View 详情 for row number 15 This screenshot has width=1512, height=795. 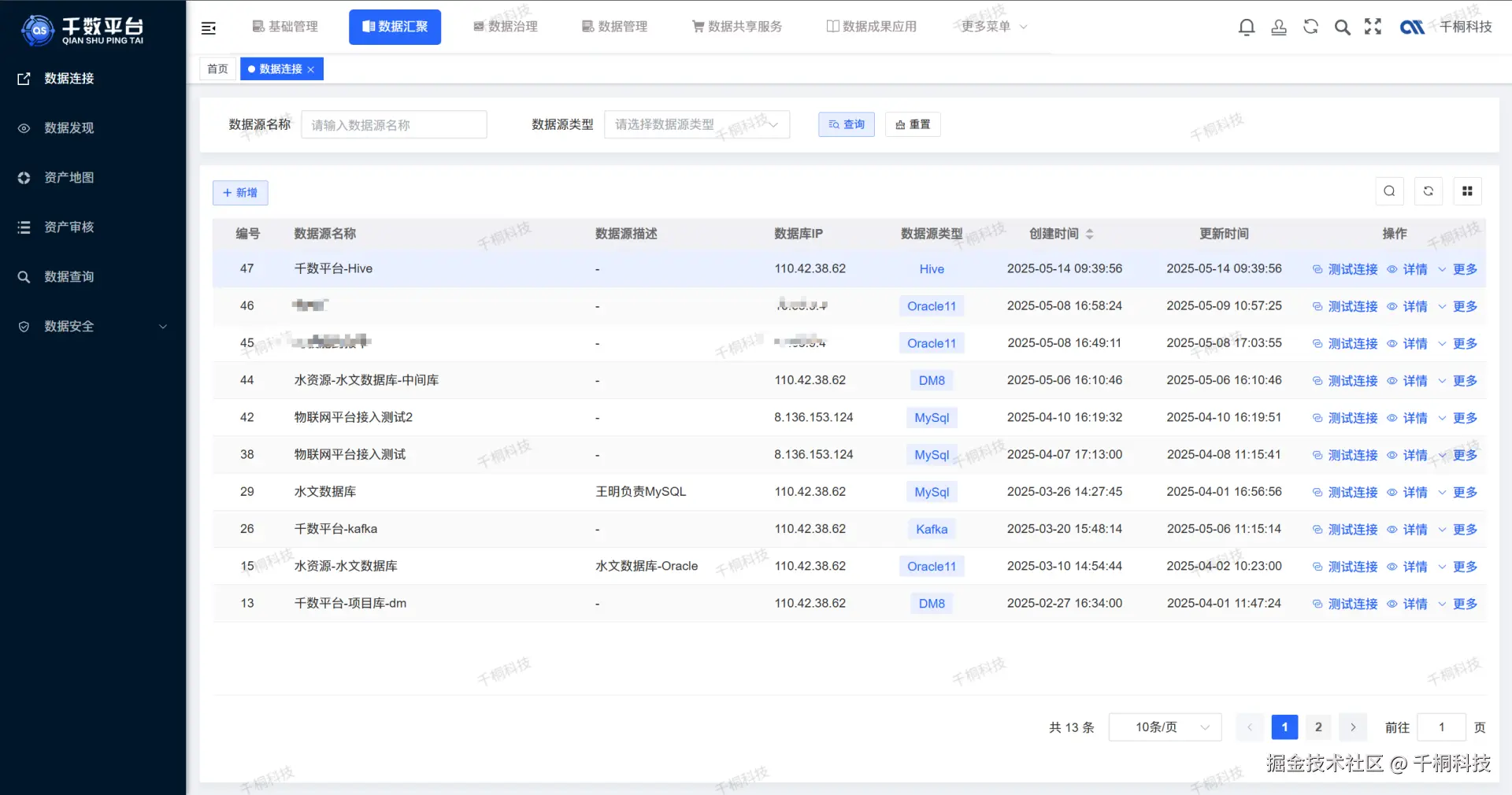(x=1407, y=567)
